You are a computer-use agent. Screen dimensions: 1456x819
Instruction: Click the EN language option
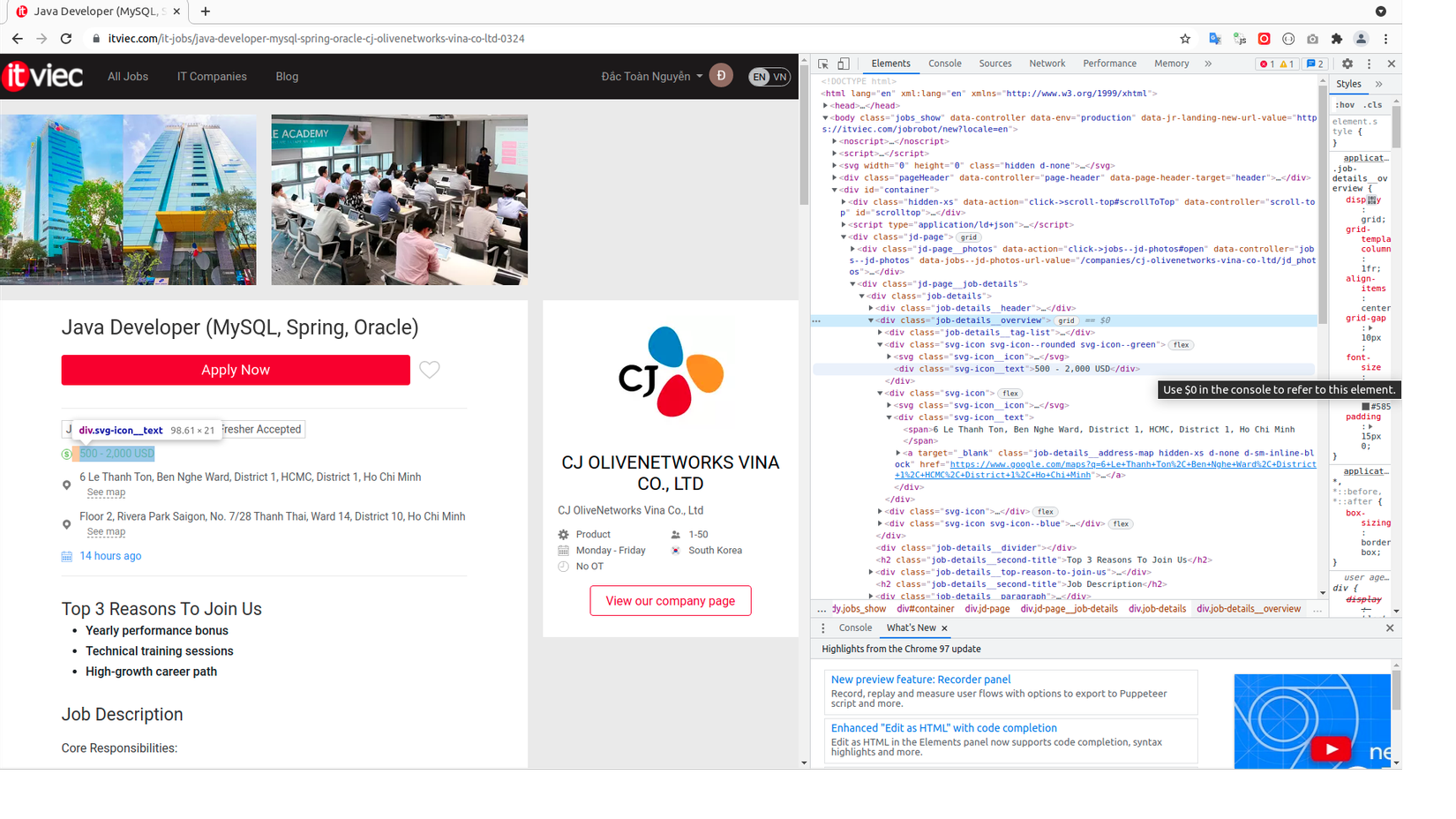pyautogui.click(x=759, y=77)
